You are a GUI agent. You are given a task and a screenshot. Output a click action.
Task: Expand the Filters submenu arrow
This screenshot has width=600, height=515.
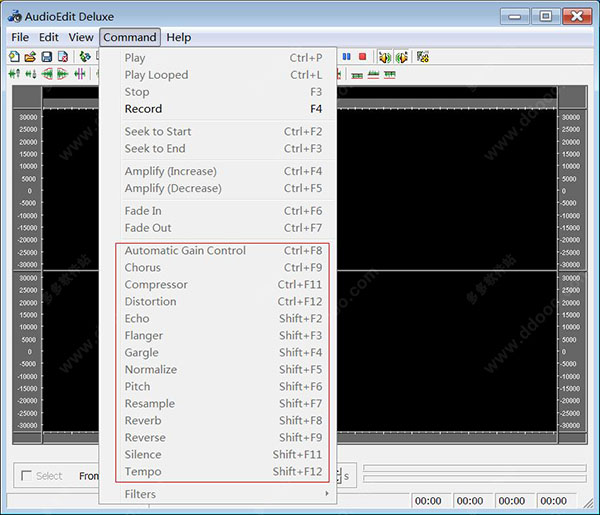(x=326, y=494)
